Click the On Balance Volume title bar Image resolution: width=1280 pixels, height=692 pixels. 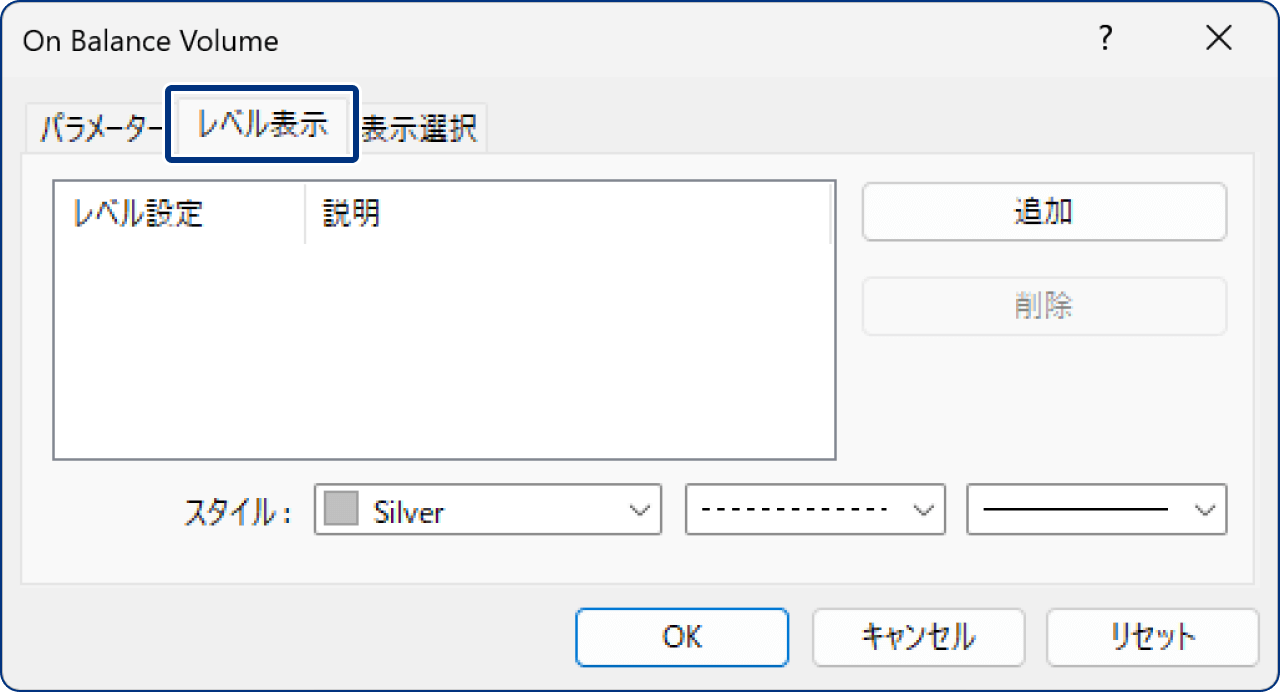(x=150, y=40)
